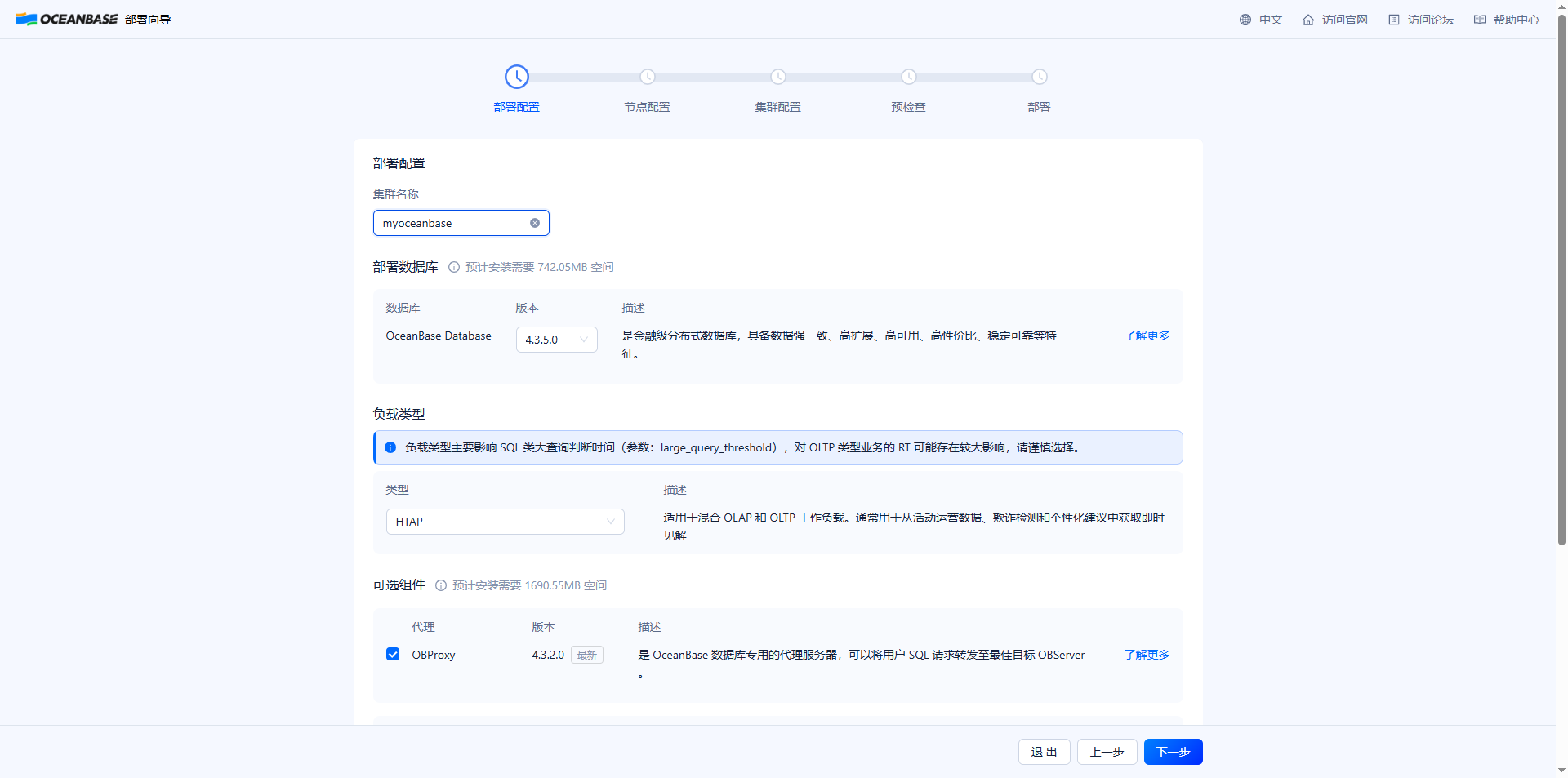The height and width of the screenshot is (778, 1568).
Task: Click the scrollbar down arrow
Action: pos(1561,770)
